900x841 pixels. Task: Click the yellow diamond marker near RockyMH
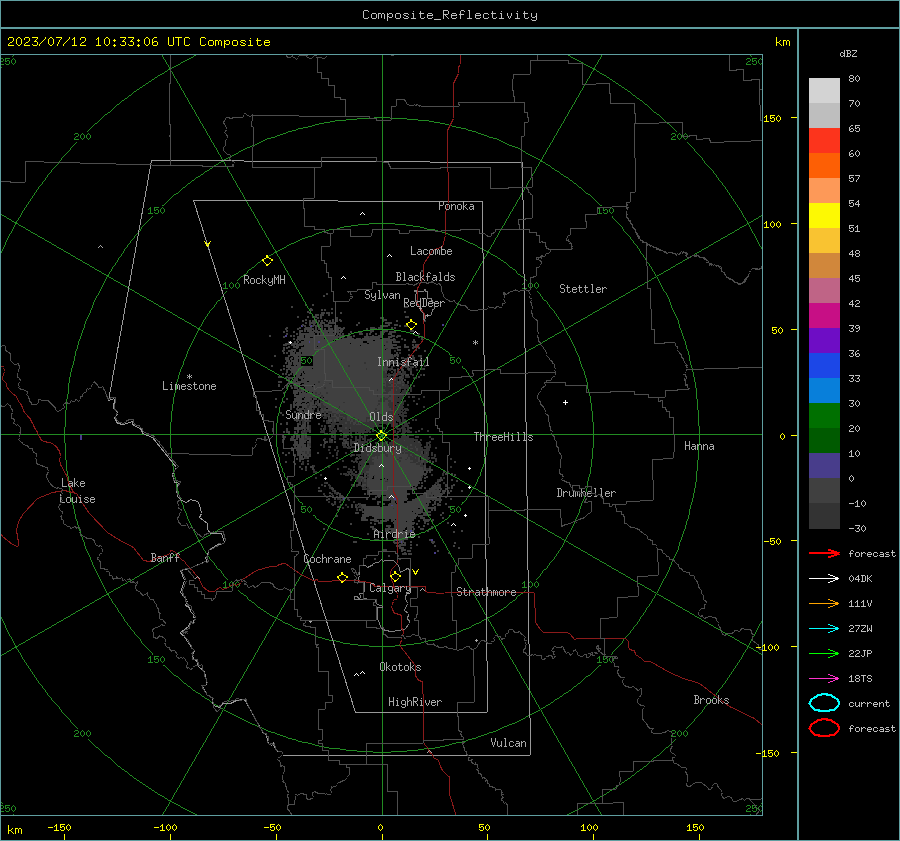(x=267, y=261)
